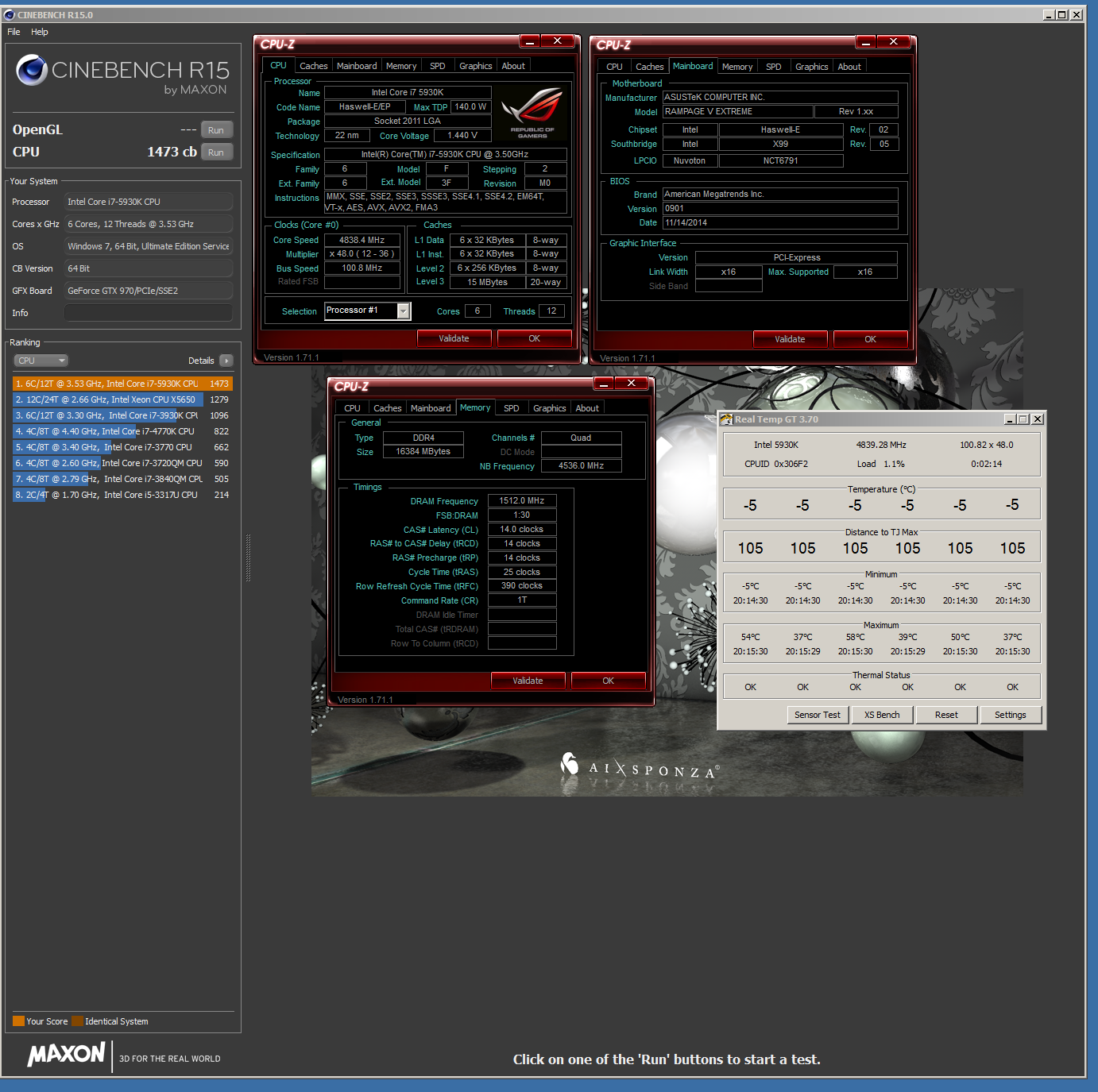Click the Cinebench title bar app icon
The image size is (1098, 1092).
click(10, 14)
